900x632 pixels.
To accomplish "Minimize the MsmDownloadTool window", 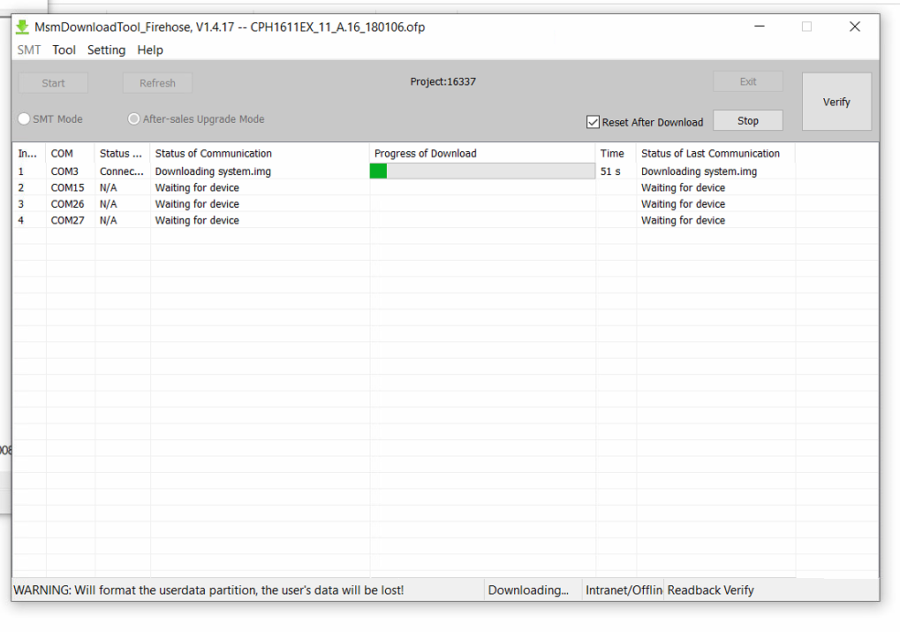I will point(759,26).
